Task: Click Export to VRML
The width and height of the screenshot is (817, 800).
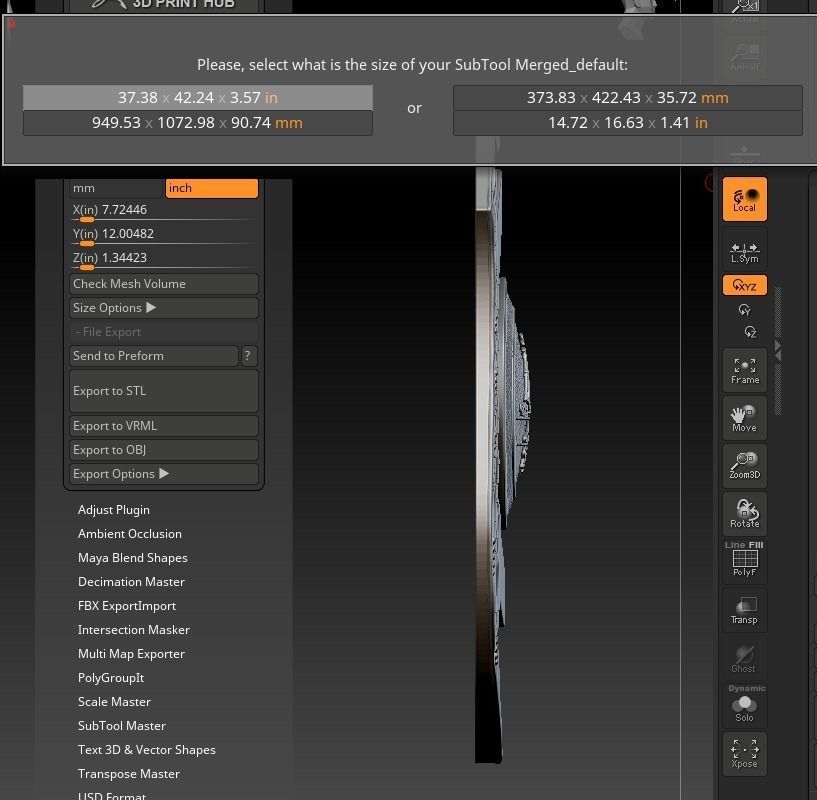Action: [x=164, y=426]
